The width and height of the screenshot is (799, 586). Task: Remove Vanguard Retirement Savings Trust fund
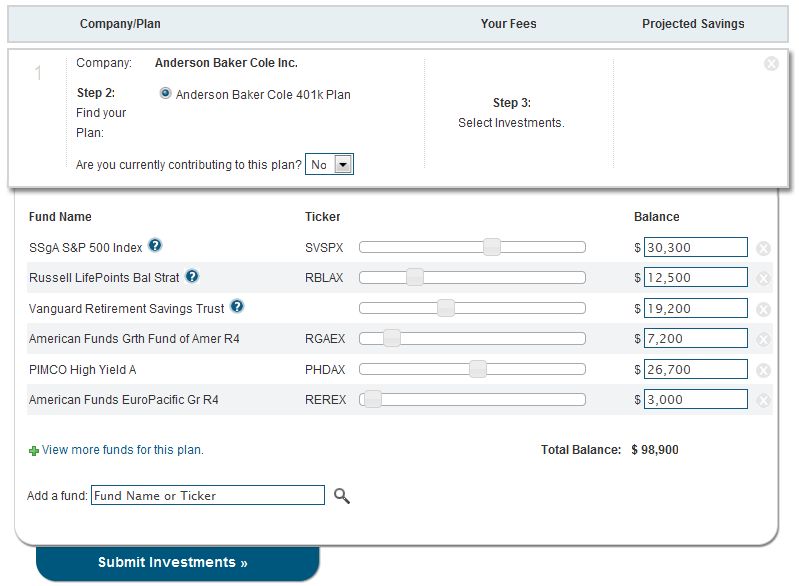pos(763,309)
